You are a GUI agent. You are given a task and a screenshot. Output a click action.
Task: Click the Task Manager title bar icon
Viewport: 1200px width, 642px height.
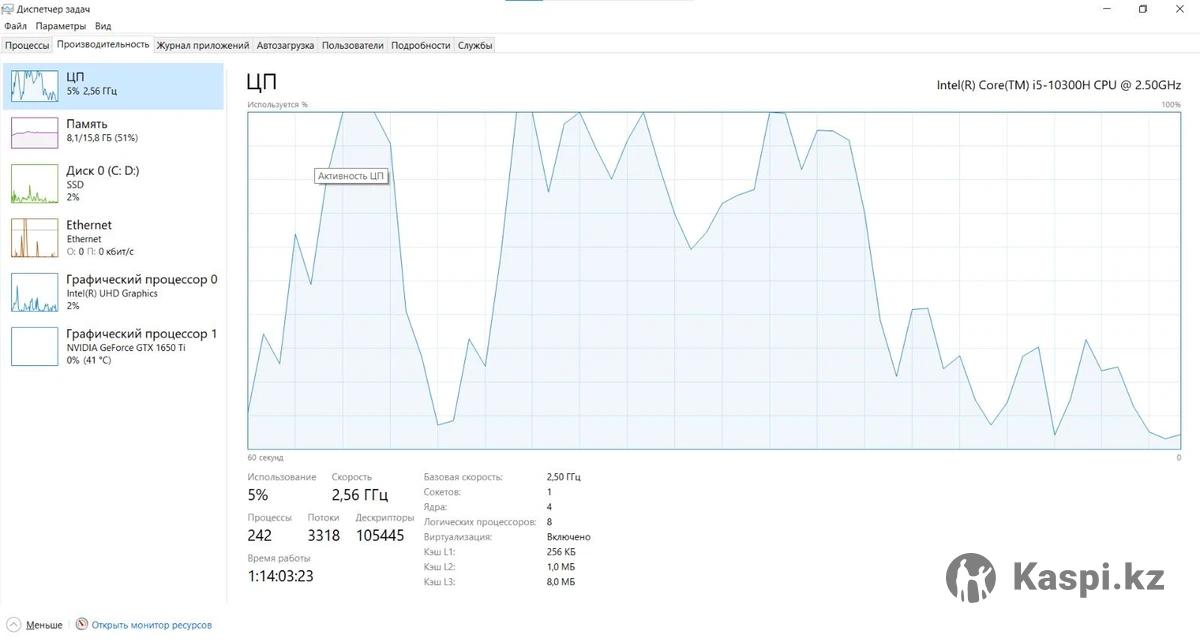click(8, 9)
